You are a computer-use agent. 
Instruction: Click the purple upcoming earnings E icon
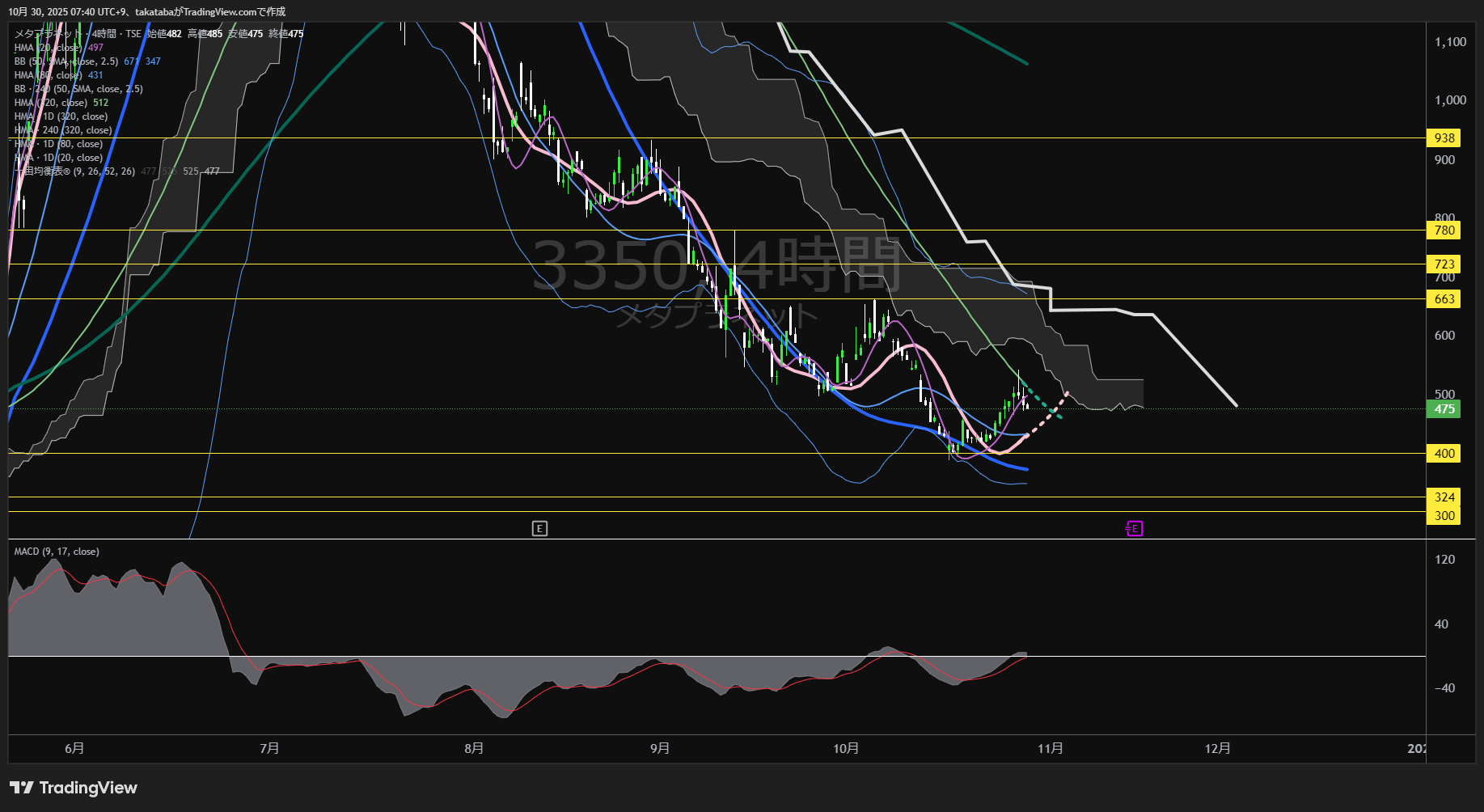pos(1134,529)
